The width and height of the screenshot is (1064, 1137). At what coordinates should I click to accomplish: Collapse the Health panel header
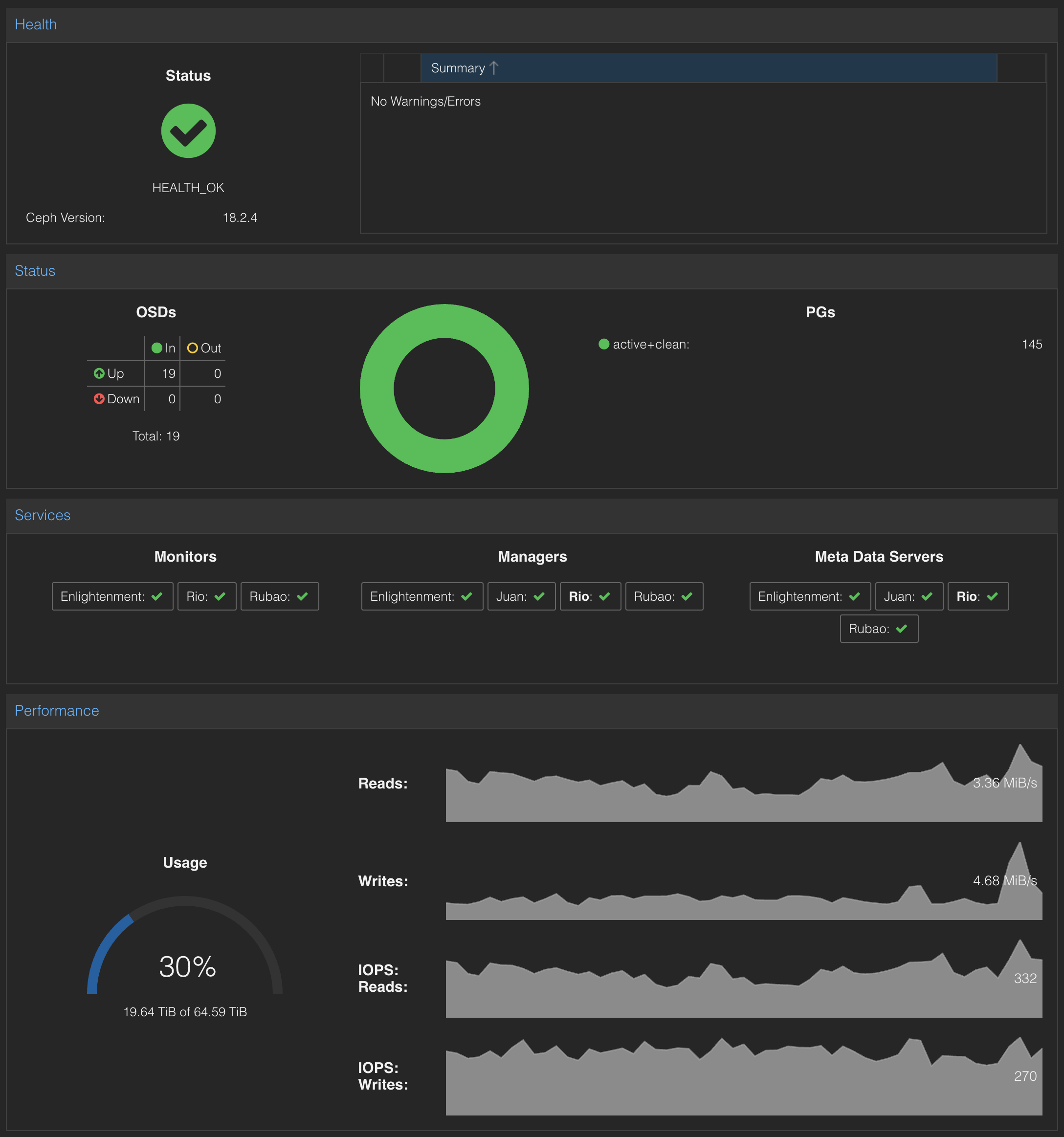click(36, 24)
